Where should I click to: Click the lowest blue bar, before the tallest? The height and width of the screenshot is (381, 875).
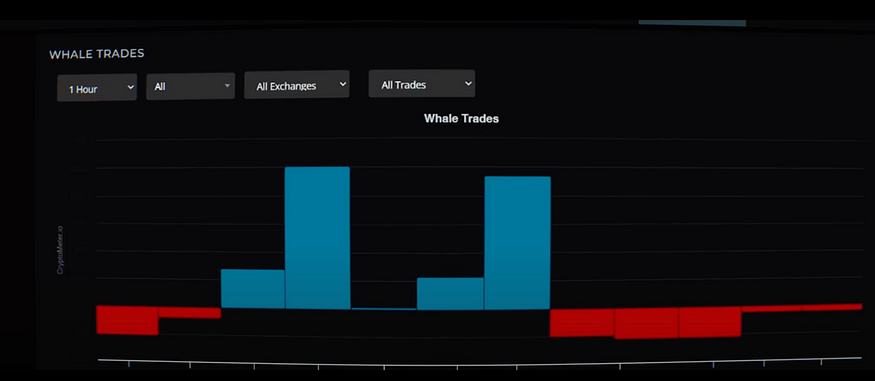253,288
